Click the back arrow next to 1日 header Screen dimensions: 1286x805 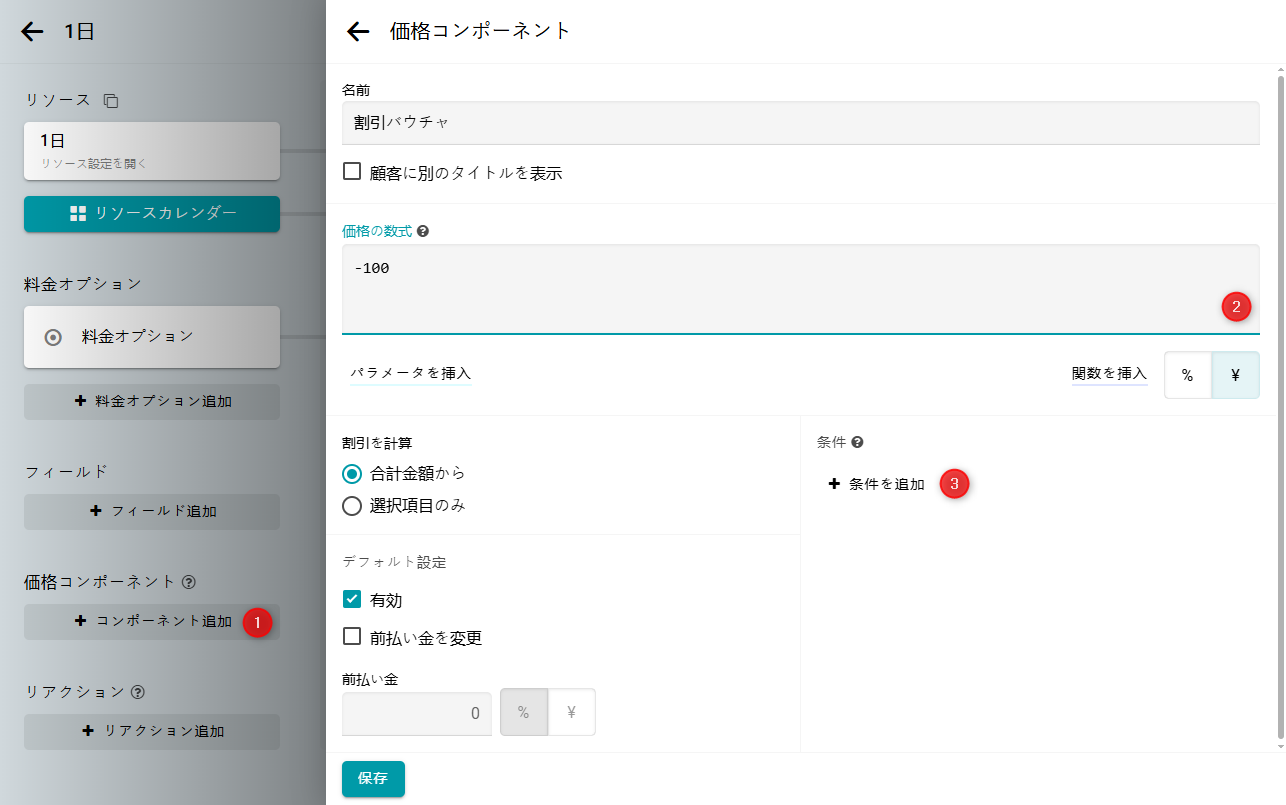pos(33,32)
